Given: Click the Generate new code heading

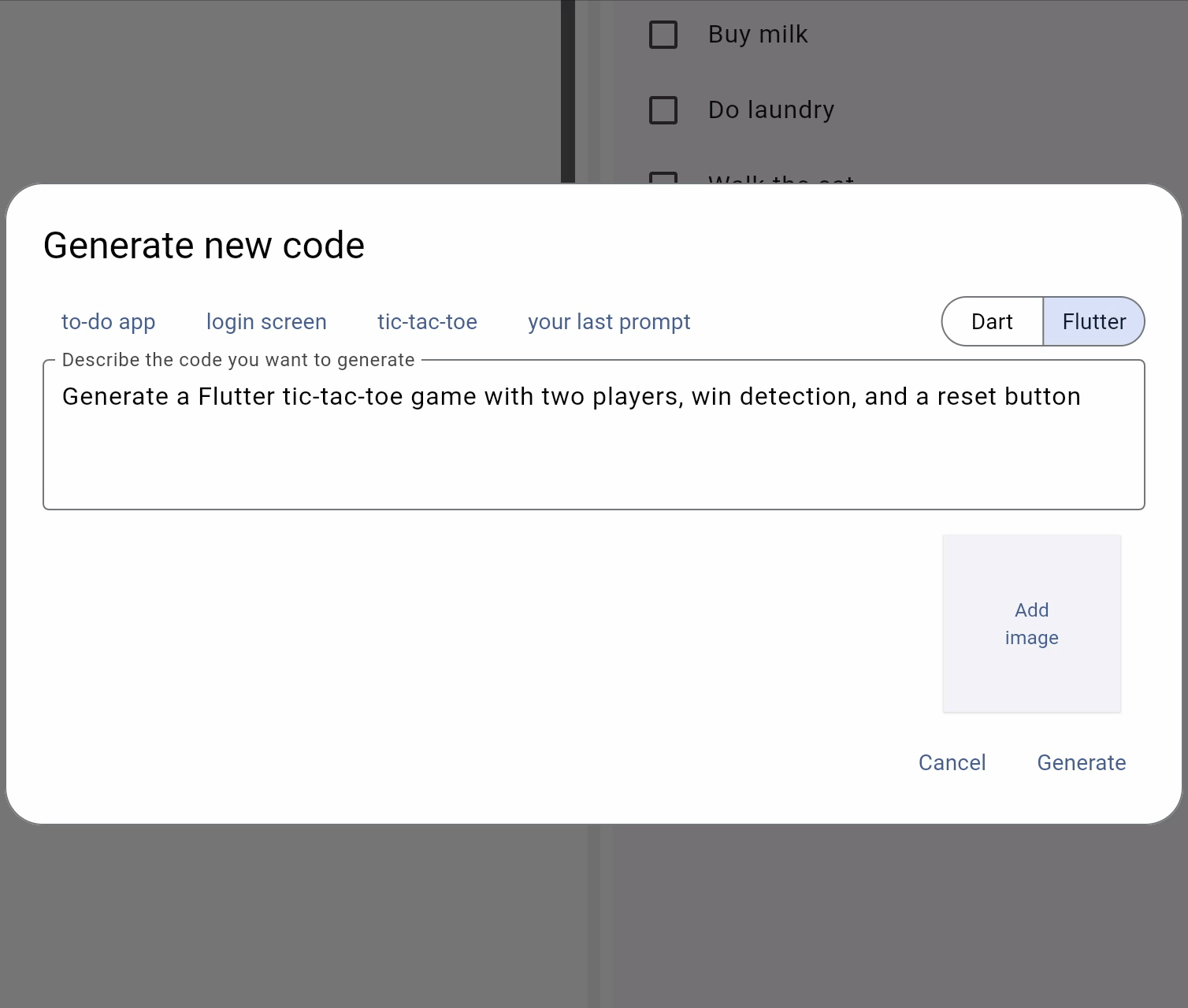Looking at the screenshot, I should 204,245.
